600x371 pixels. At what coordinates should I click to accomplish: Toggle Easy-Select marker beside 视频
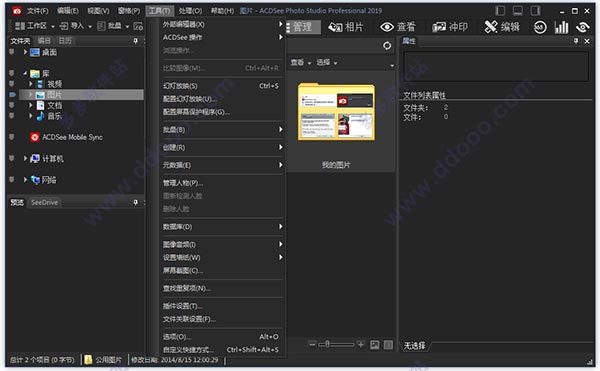[12, 83]
